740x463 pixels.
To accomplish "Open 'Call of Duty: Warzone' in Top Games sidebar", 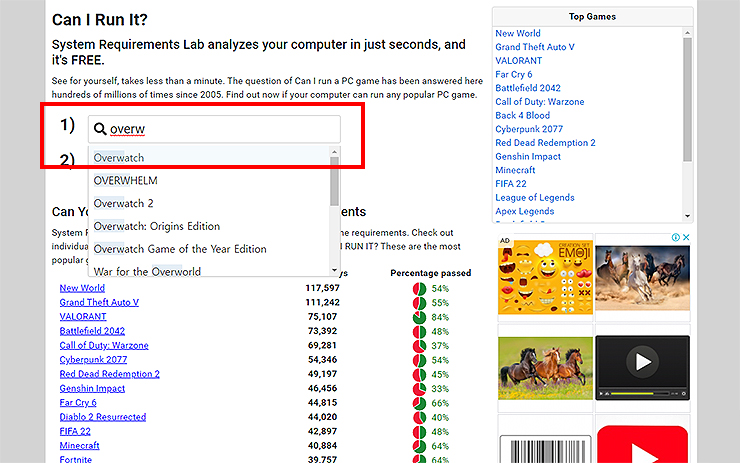I will click(539, 102).
